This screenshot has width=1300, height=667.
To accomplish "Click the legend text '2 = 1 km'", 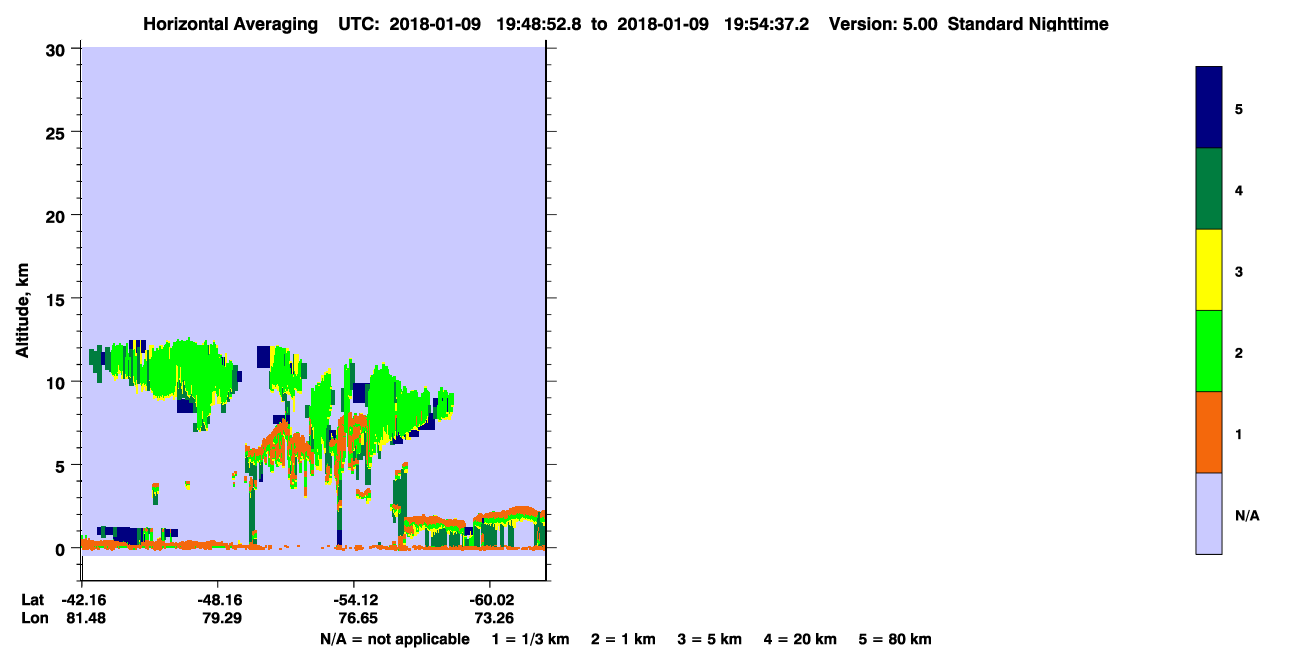I will (623, 639).
